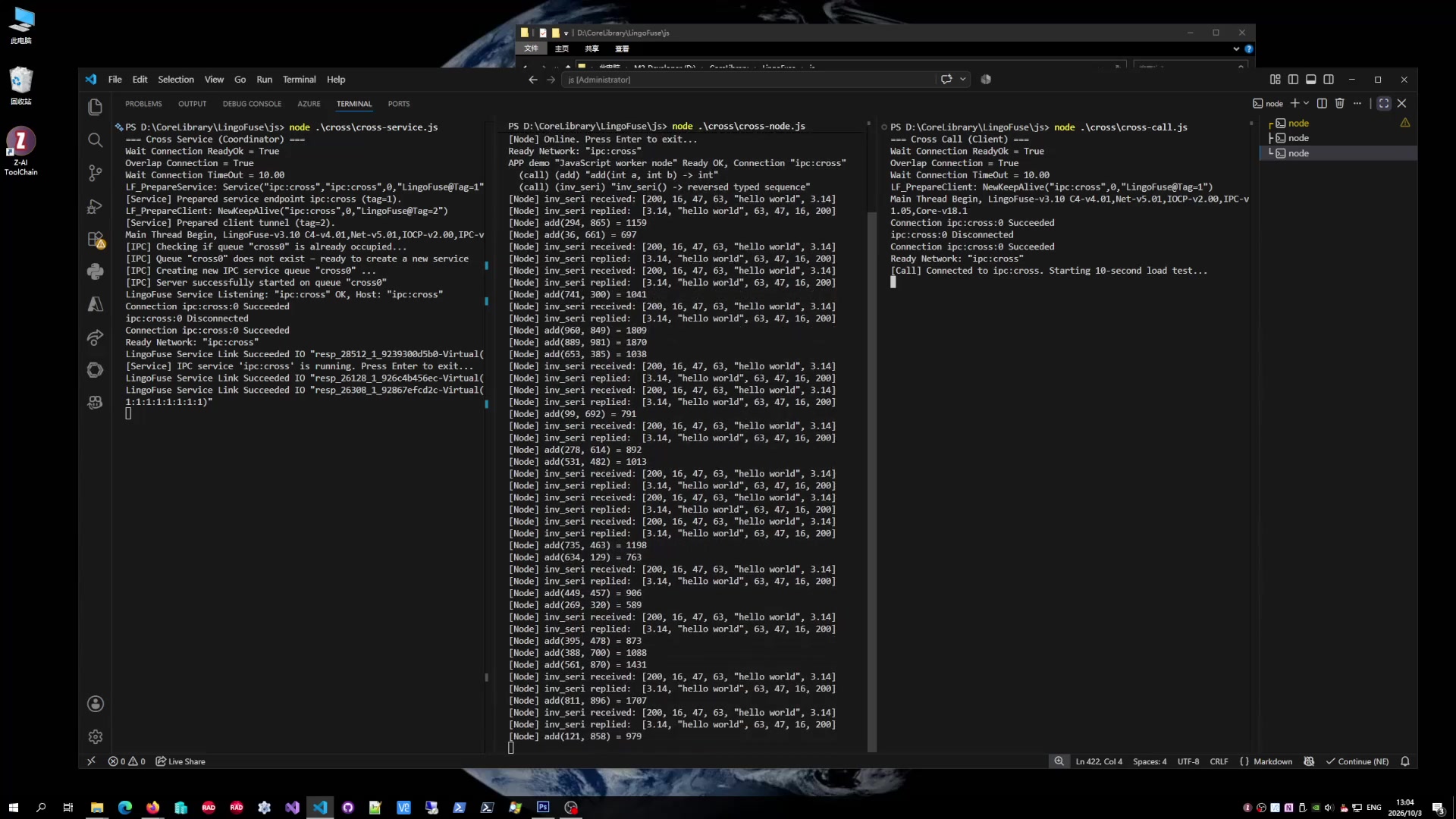1456x819 pixels.
Task: Open Customize Layout icon in title bar
Action: pos(1275,80)
